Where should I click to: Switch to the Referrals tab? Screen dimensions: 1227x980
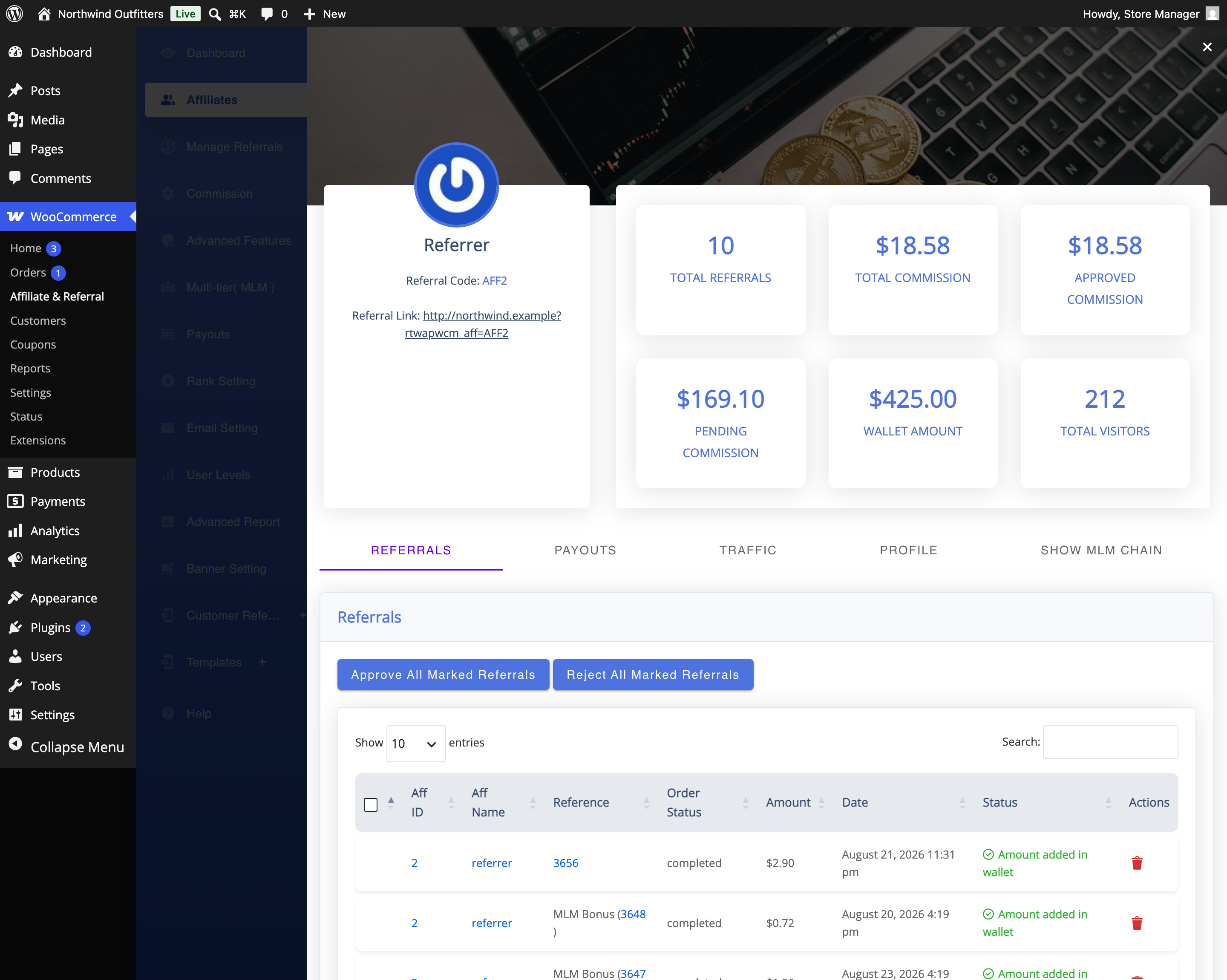tap(411, 550)
